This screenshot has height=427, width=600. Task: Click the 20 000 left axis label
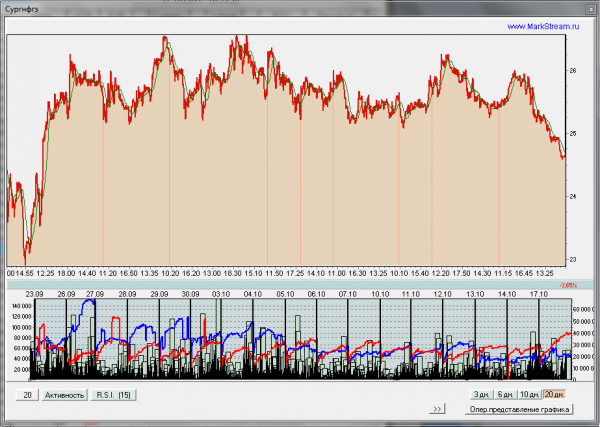23,370
